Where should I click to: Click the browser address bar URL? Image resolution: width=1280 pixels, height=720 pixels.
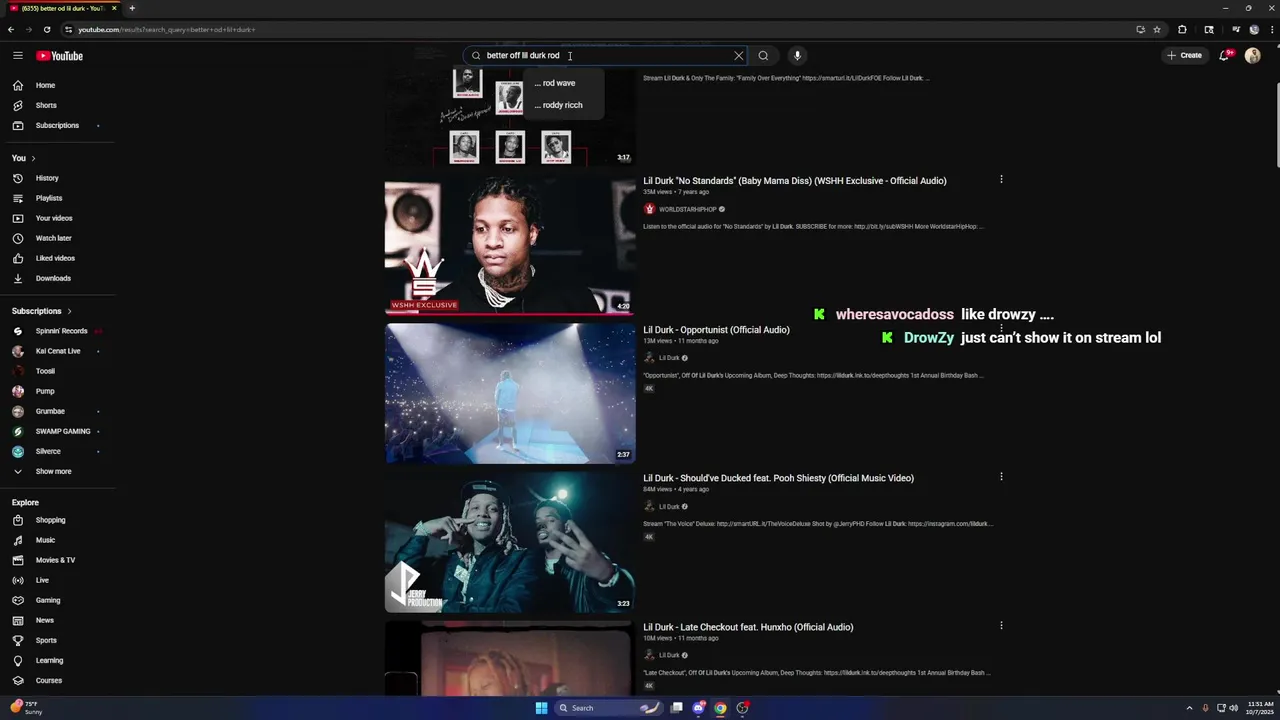[167, 30]
